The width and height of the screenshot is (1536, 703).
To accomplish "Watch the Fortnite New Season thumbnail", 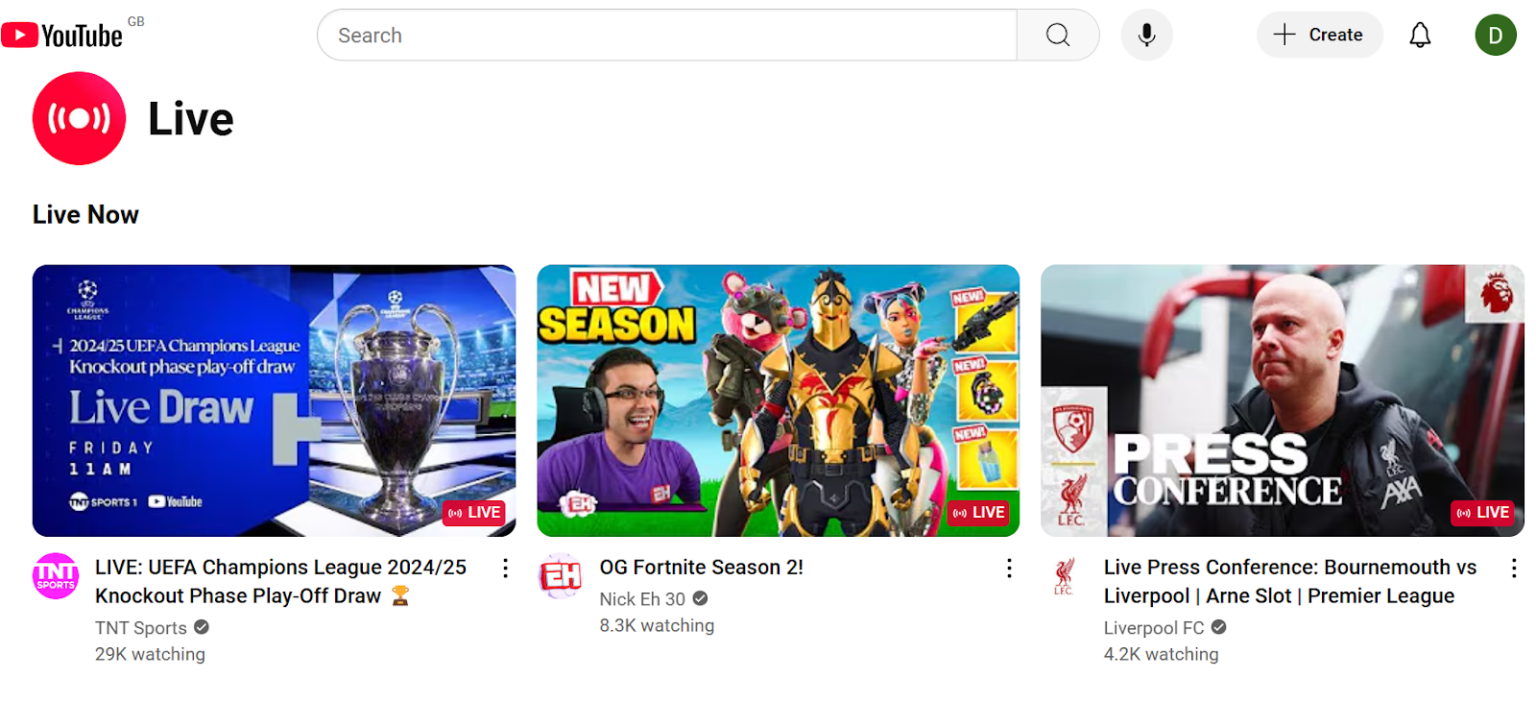I will (x=778, y=400).
